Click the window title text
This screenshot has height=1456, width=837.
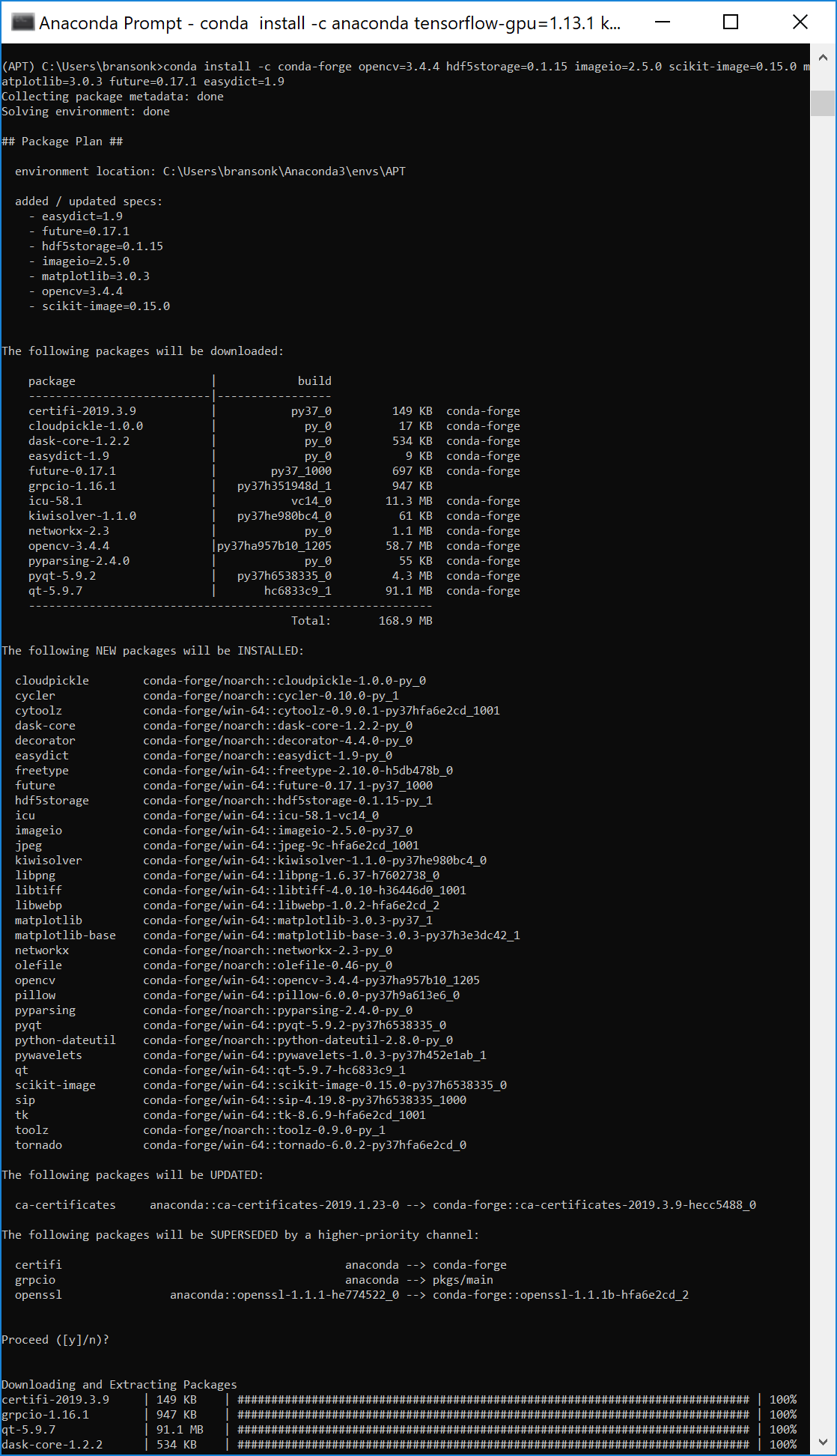[x=329, y=23]
